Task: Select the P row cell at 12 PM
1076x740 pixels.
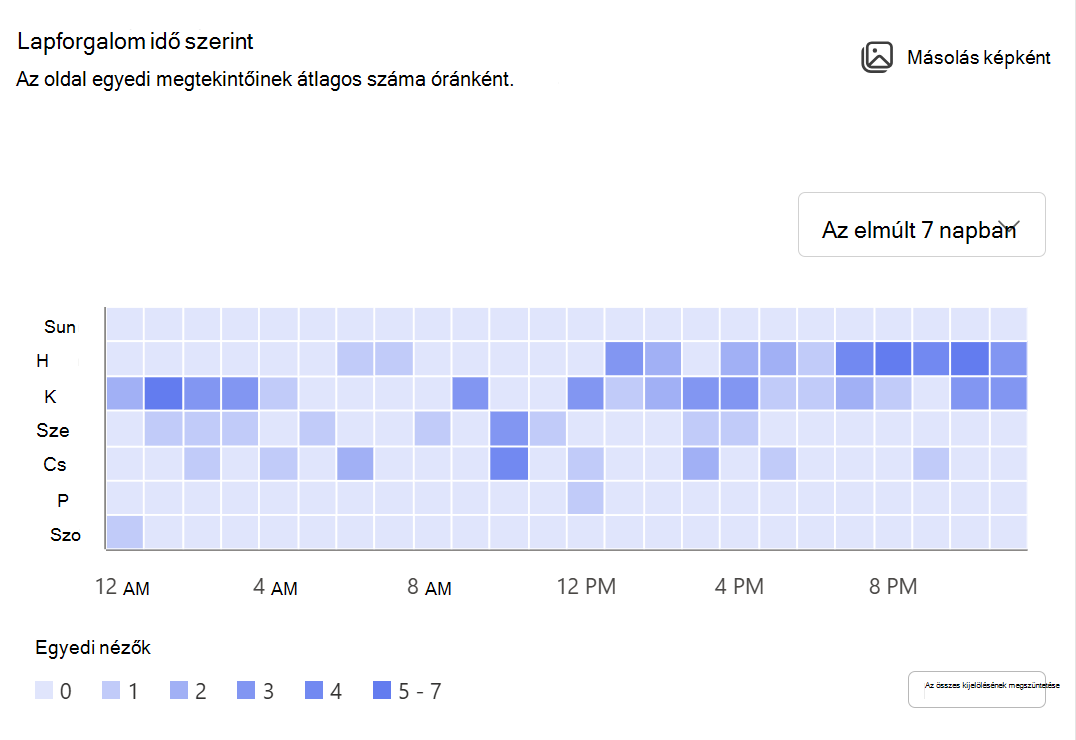Action: click(x=585, y=498)
